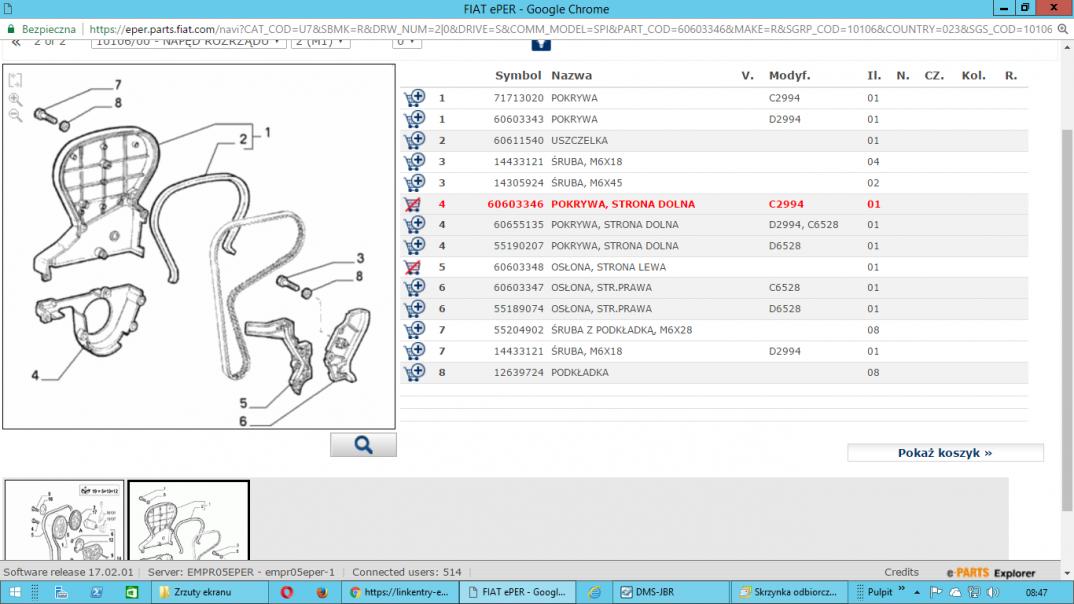Sort by the Symbol column header
The height and width of the screenshot is (604, 1074).
coord(518,75)
